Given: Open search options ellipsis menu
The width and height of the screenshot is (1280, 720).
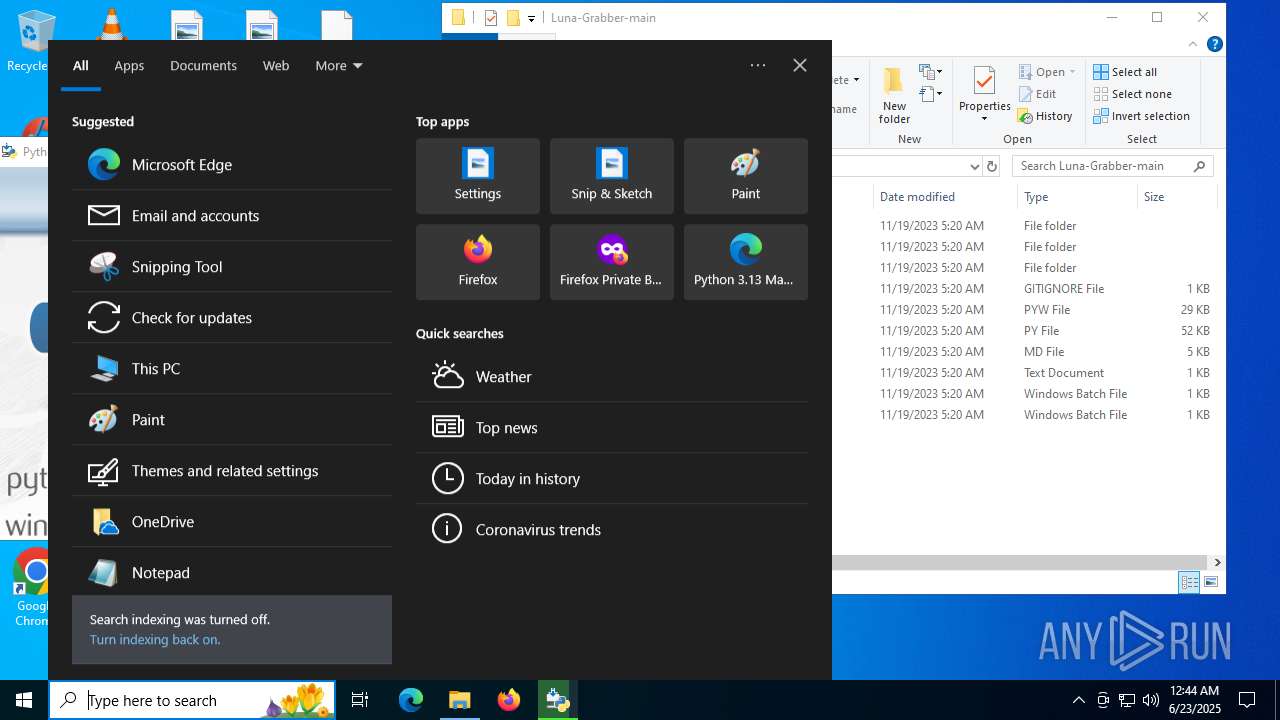Looking at the screenshot, I should (758, 65).
